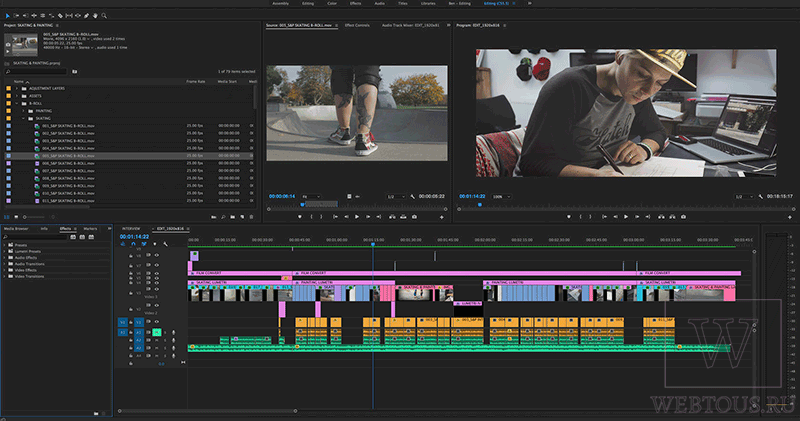Switch Project panel to icon view

[16, 217]
